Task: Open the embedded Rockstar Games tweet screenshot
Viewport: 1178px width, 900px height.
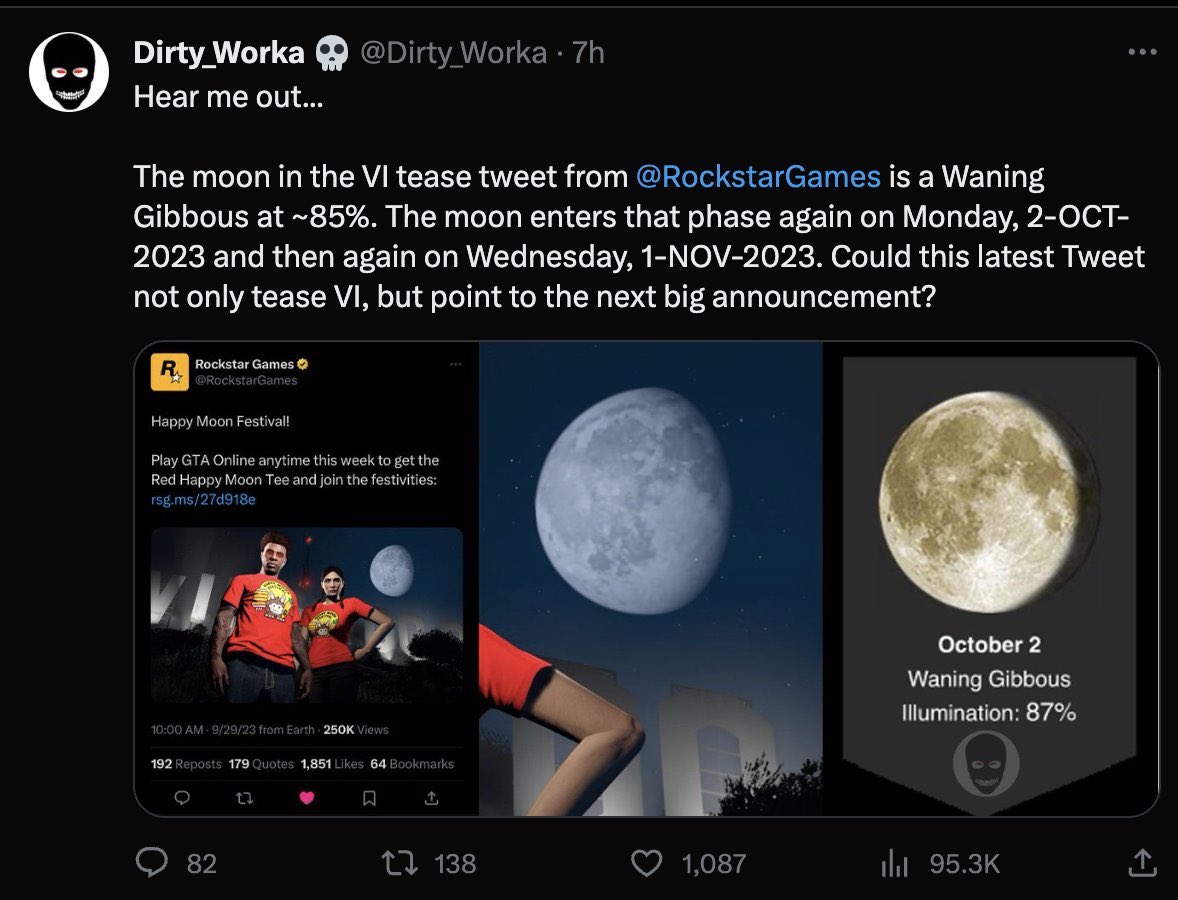Action: (x=306, y=580)
